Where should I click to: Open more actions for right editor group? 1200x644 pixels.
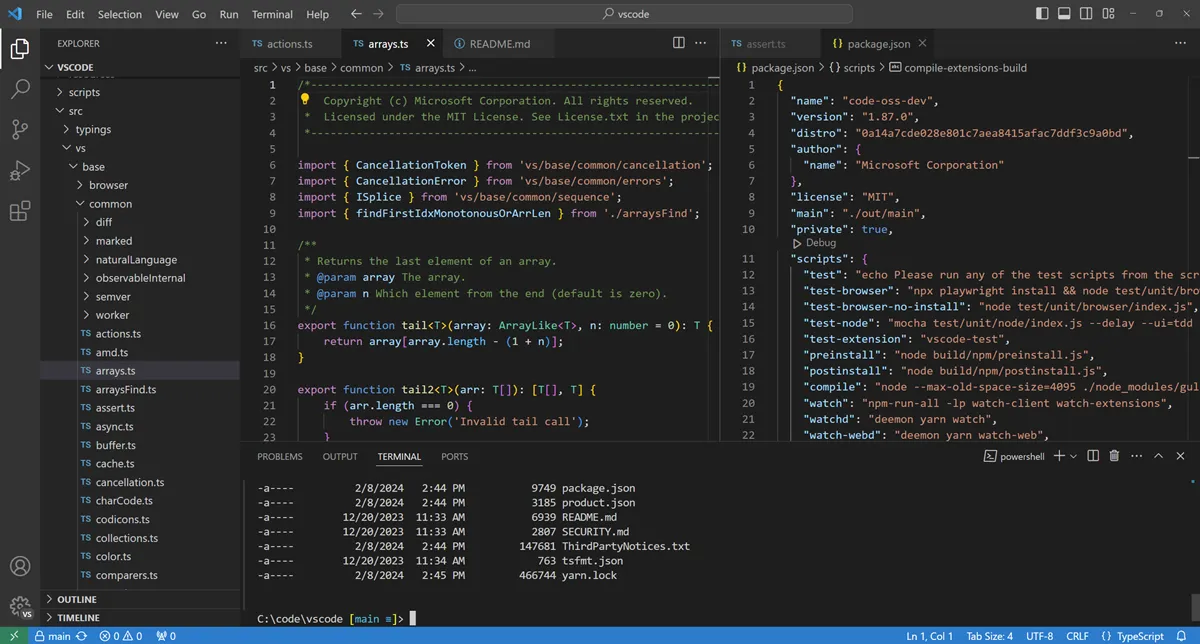pyautogui.click(x=1179, y=44)
